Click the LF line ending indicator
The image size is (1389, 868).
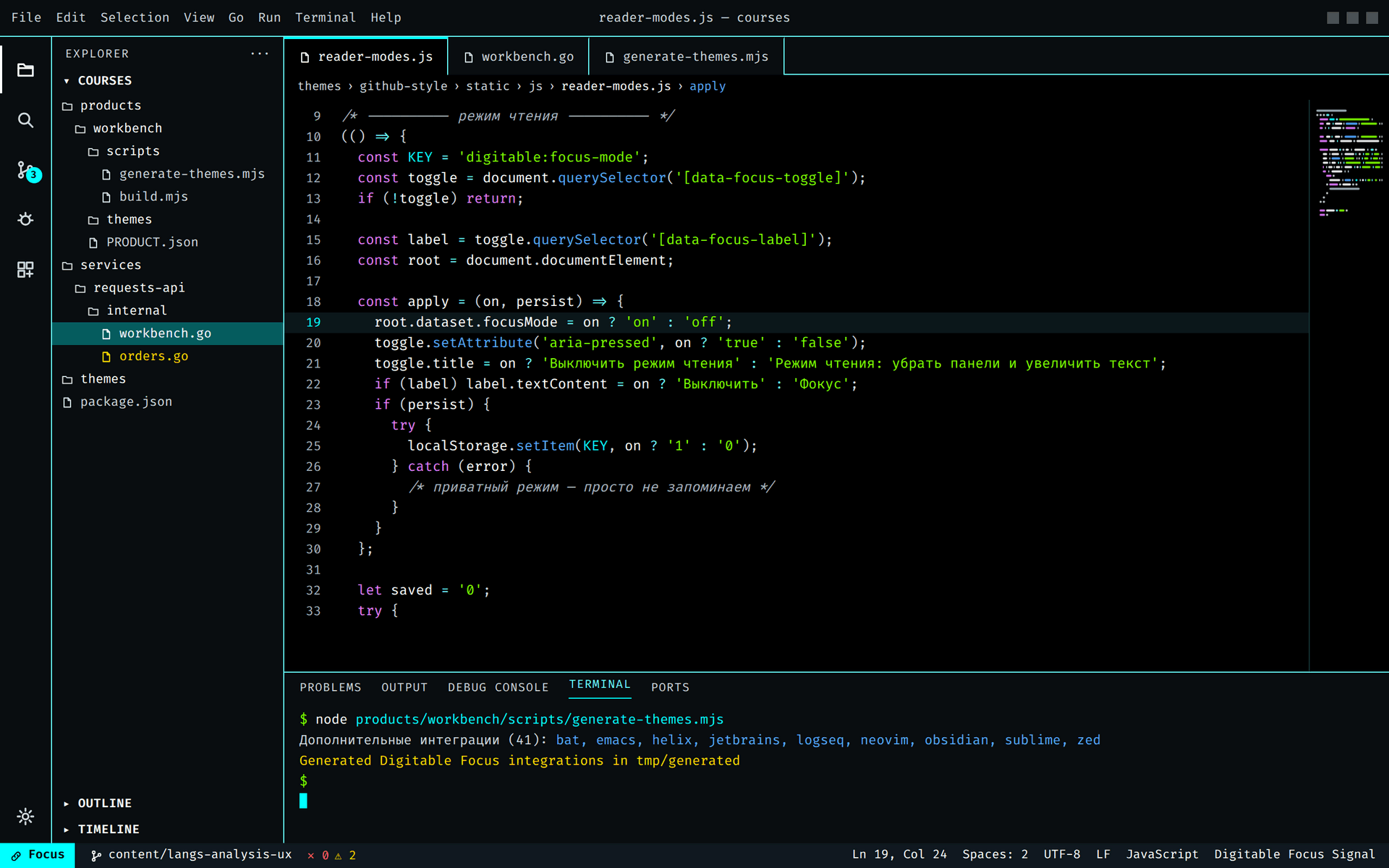click(x=1103, y=855)
